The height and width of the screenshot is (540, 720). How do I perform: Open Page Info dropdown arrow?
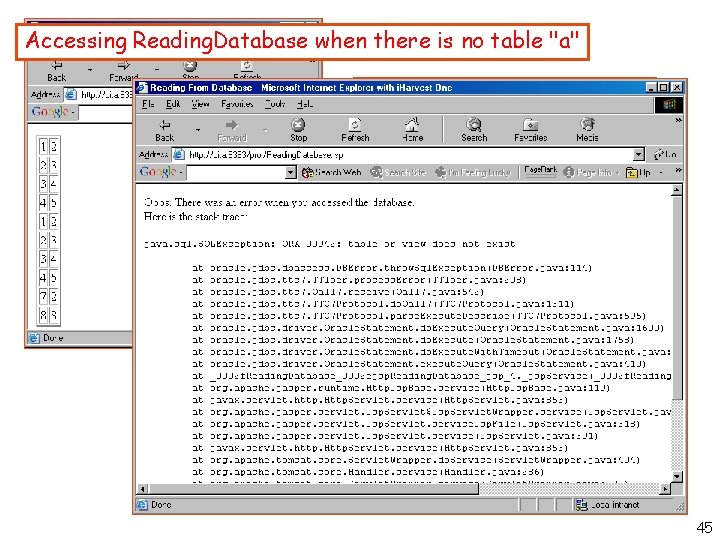coord(618,173)
